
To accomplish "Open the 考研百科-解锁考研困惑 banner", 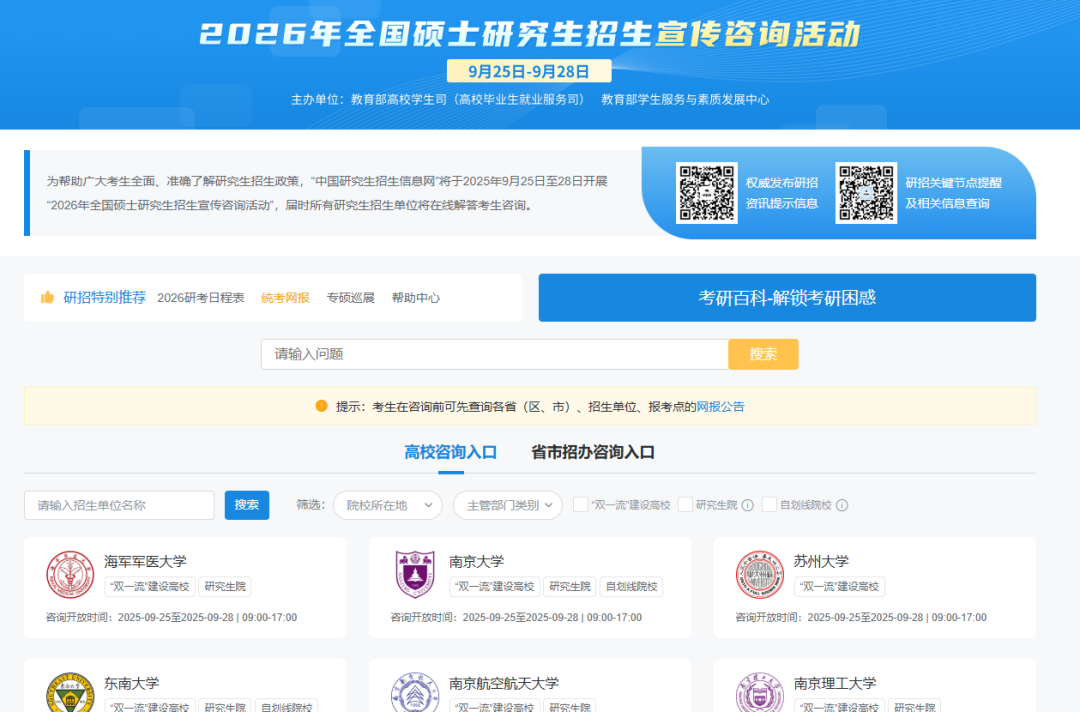I will coord(787,298).
